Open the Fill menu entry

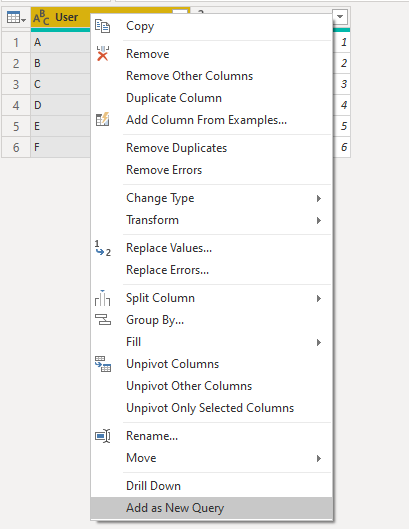211,342
